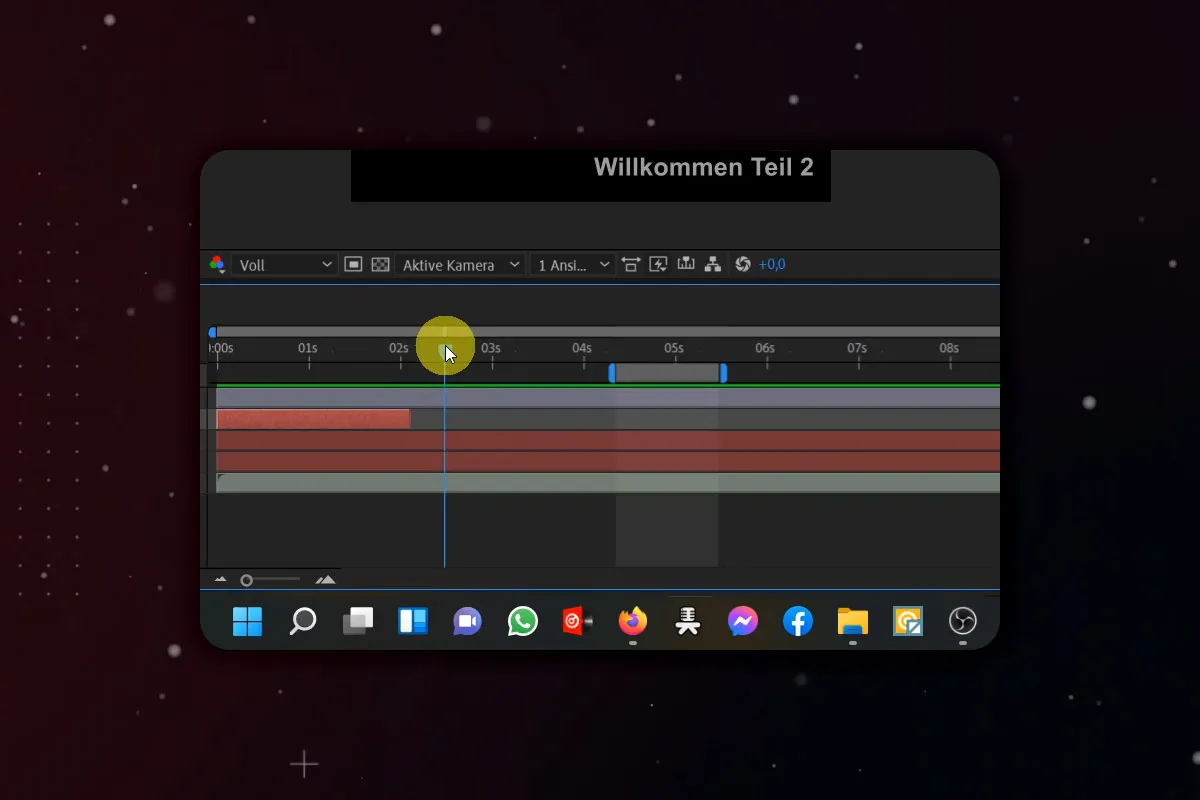Open Task View on the taskbar
The width and height of the screenshot is (1200, 800).
(357, 622)
